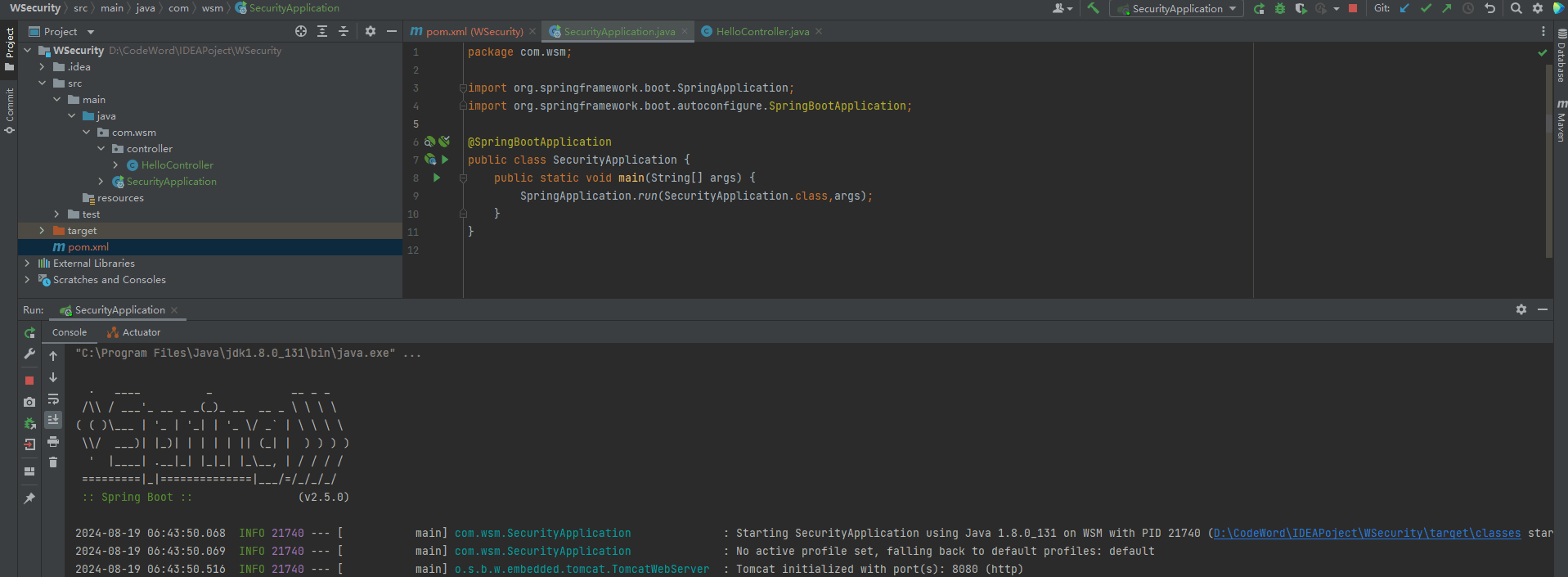This screenshot has width=1568, height=577.
Task: Stop the running app with red square
Action: [x=1353, y=8]
